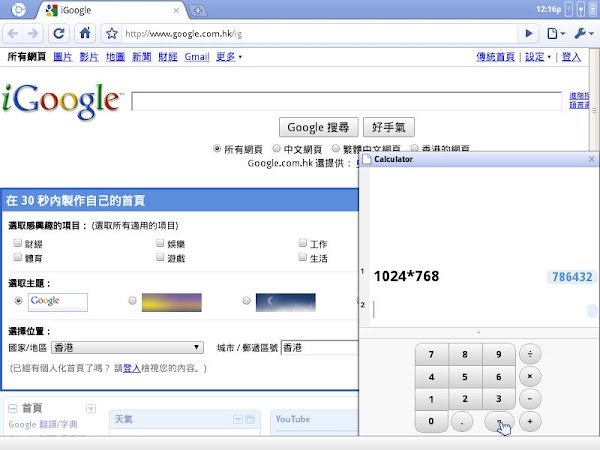The image size is (600, 450).
Task: Open the 傳統首頁 classic home link
Action: [495, 57]
